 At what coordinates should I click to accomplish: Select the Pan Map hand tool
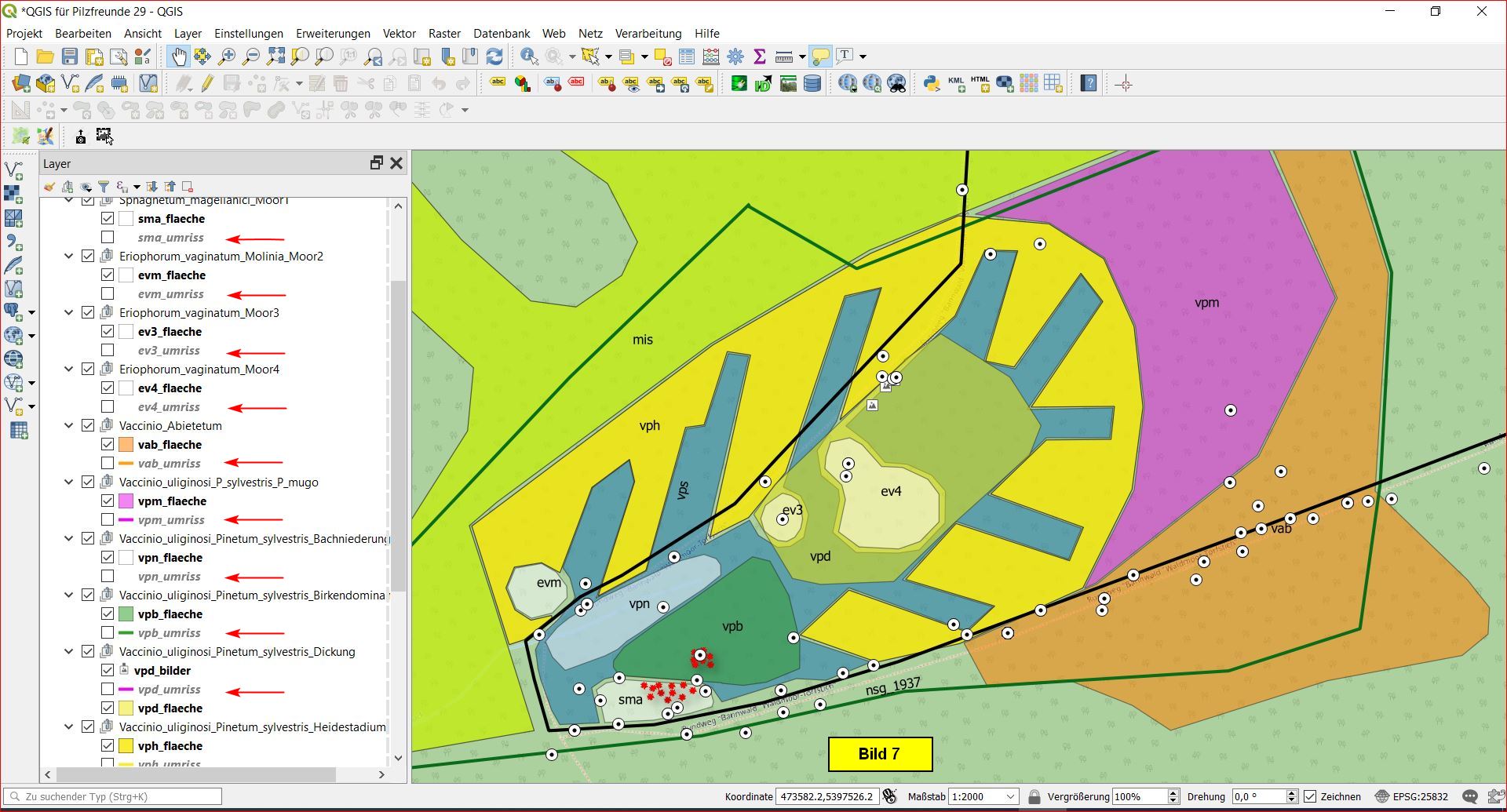coord(179,56)
